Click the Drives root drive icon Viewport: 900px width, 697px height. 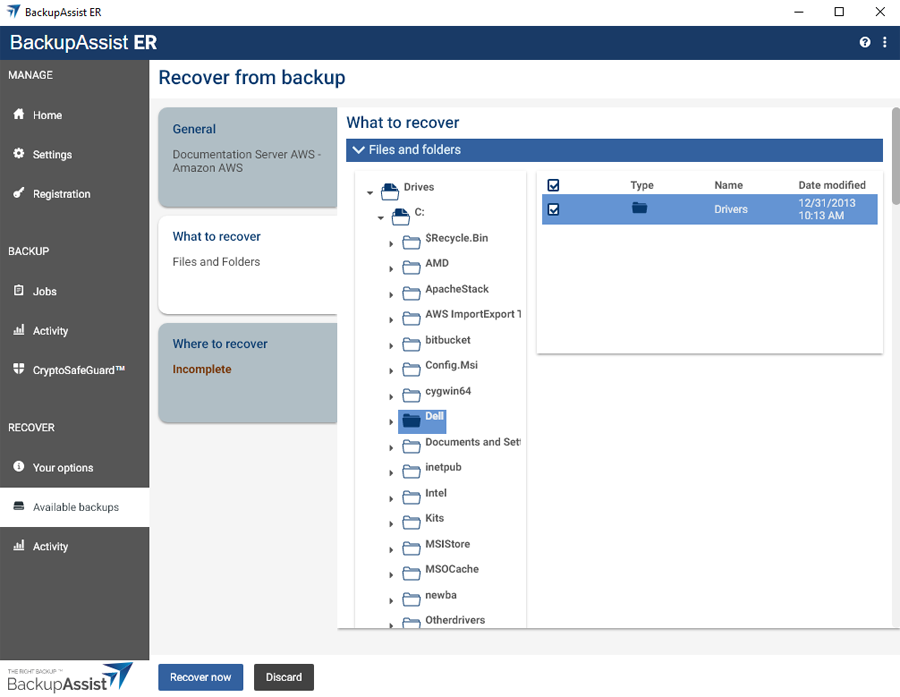tap(390, 191)
